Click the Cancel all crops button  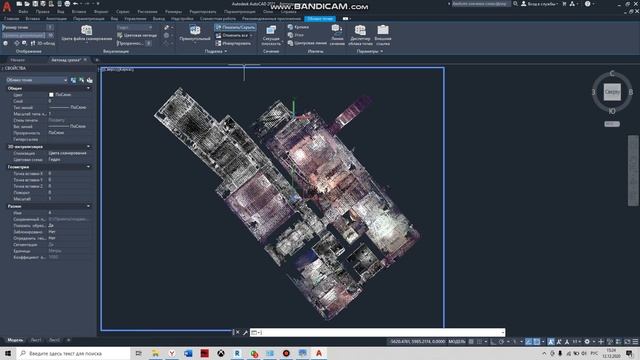(x=232, y=36)
